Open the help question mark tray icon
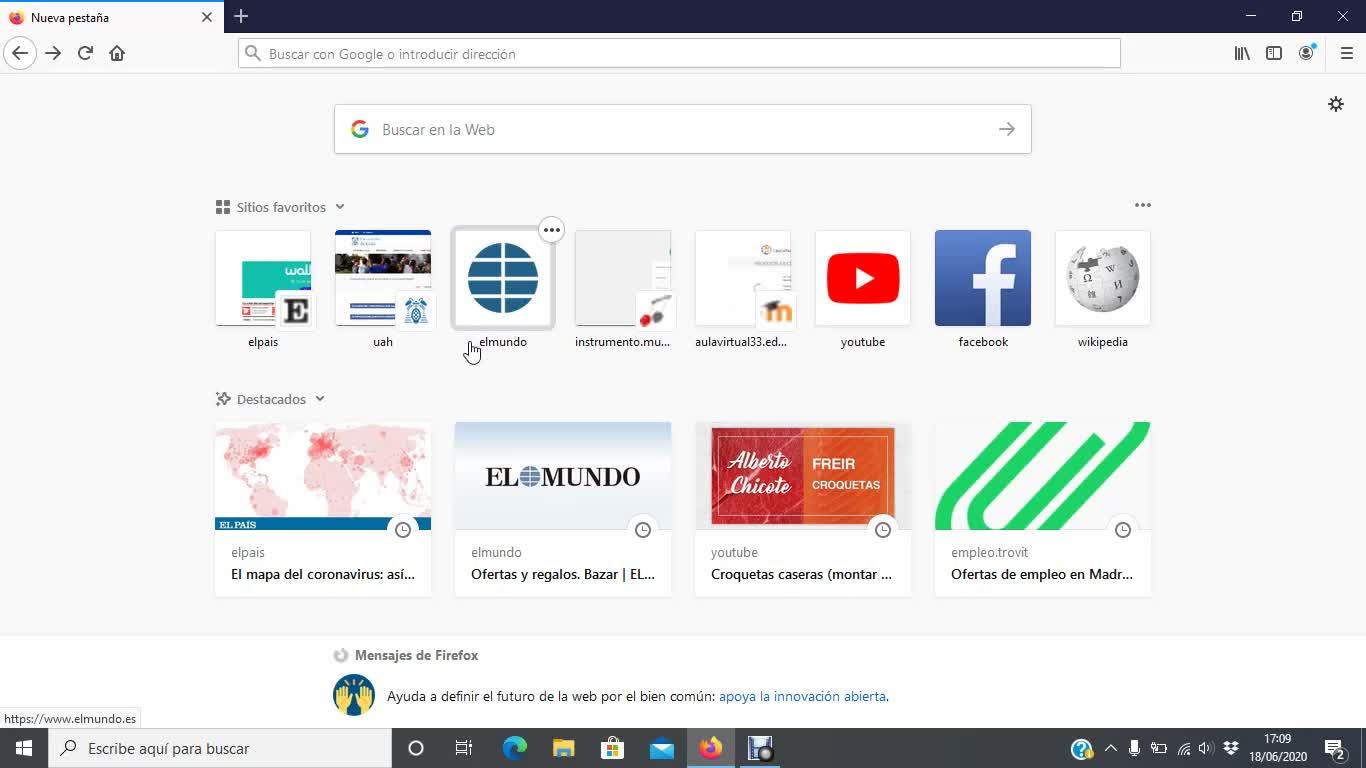This screenshot has height=768, width=1366. click(x=1081, y=749)
